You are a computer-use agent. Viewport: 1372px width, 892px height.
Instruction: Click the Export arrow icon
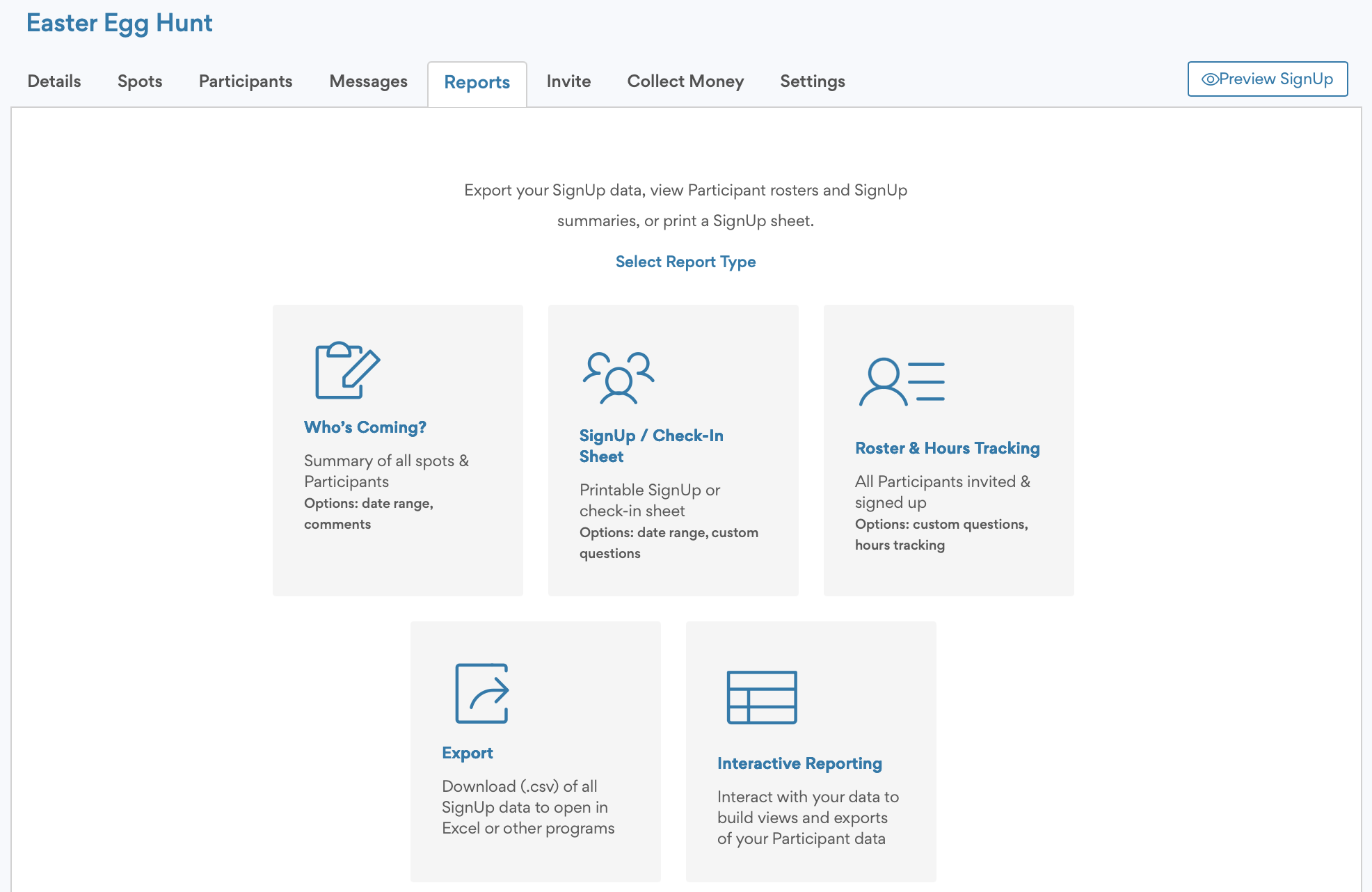(x=482, y=693)
